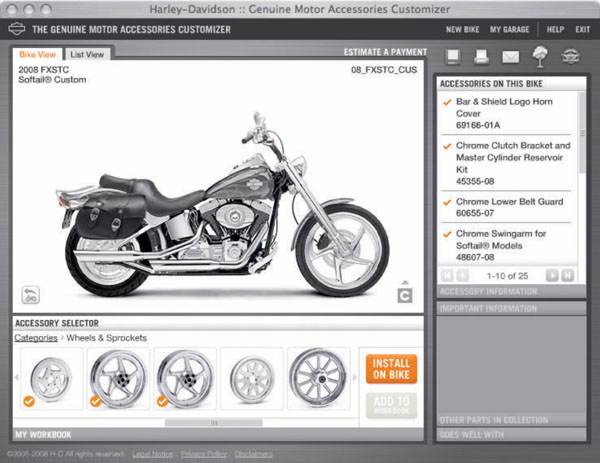Image resolution: width=600 pixels, height=463 pixels.
Task: Go to previous page of accessories list
Action: 462,276
